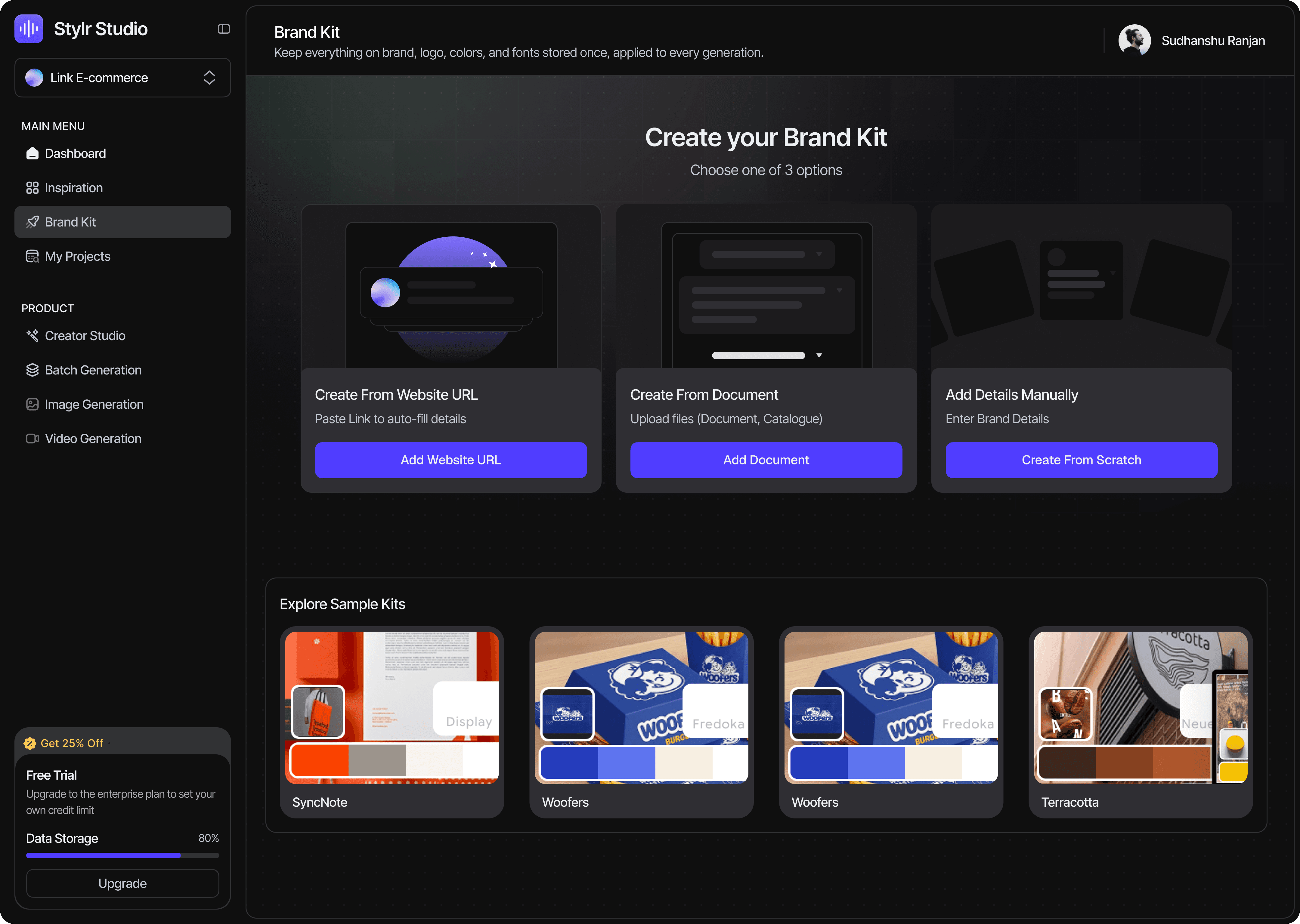The image size is (1300, 924).
Task: Click the Inspiration grid icon
Action: (x=32, y=188)
